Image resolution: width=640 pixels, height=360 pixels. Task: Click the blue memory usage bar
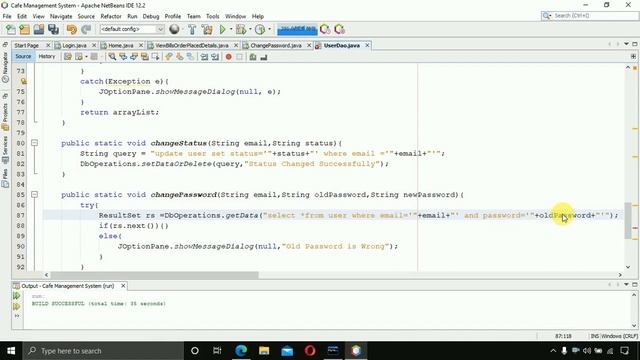tap(297, 29)
